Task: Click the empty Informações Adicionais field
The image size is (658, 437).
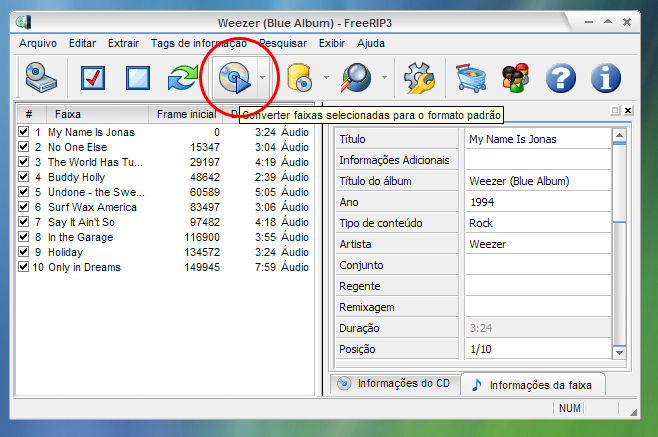Action: 538,160
